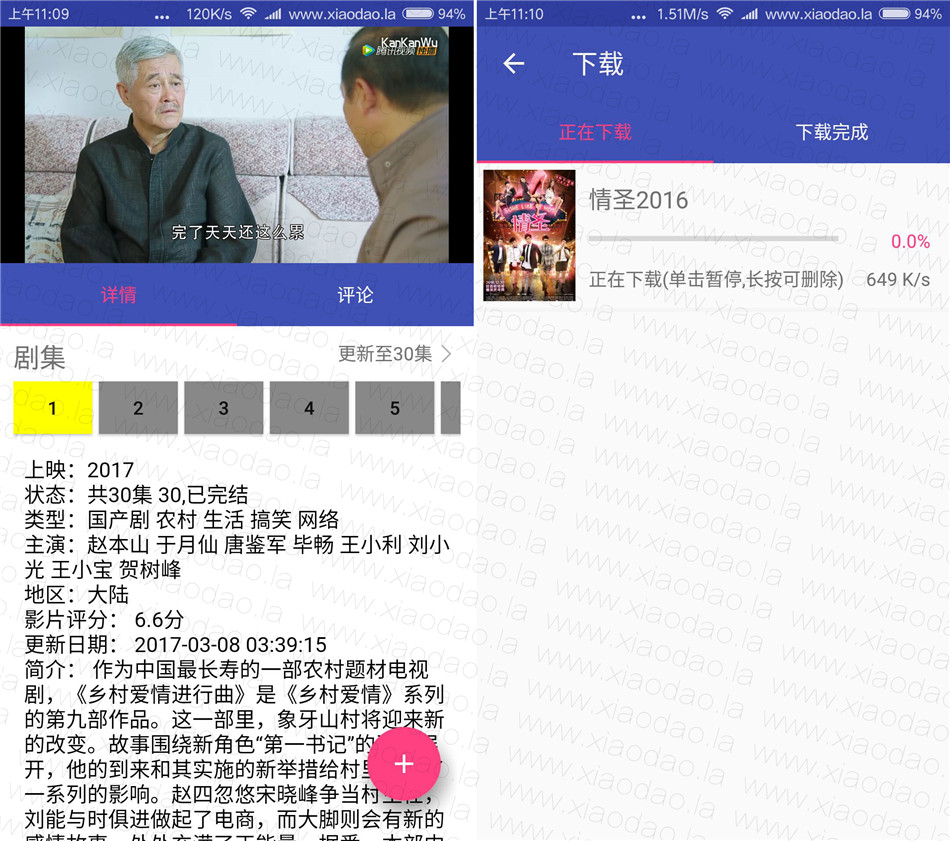Tap the 情圣2016 title text
This screenshot has width=950, height=841.
[x=639, y=200]
